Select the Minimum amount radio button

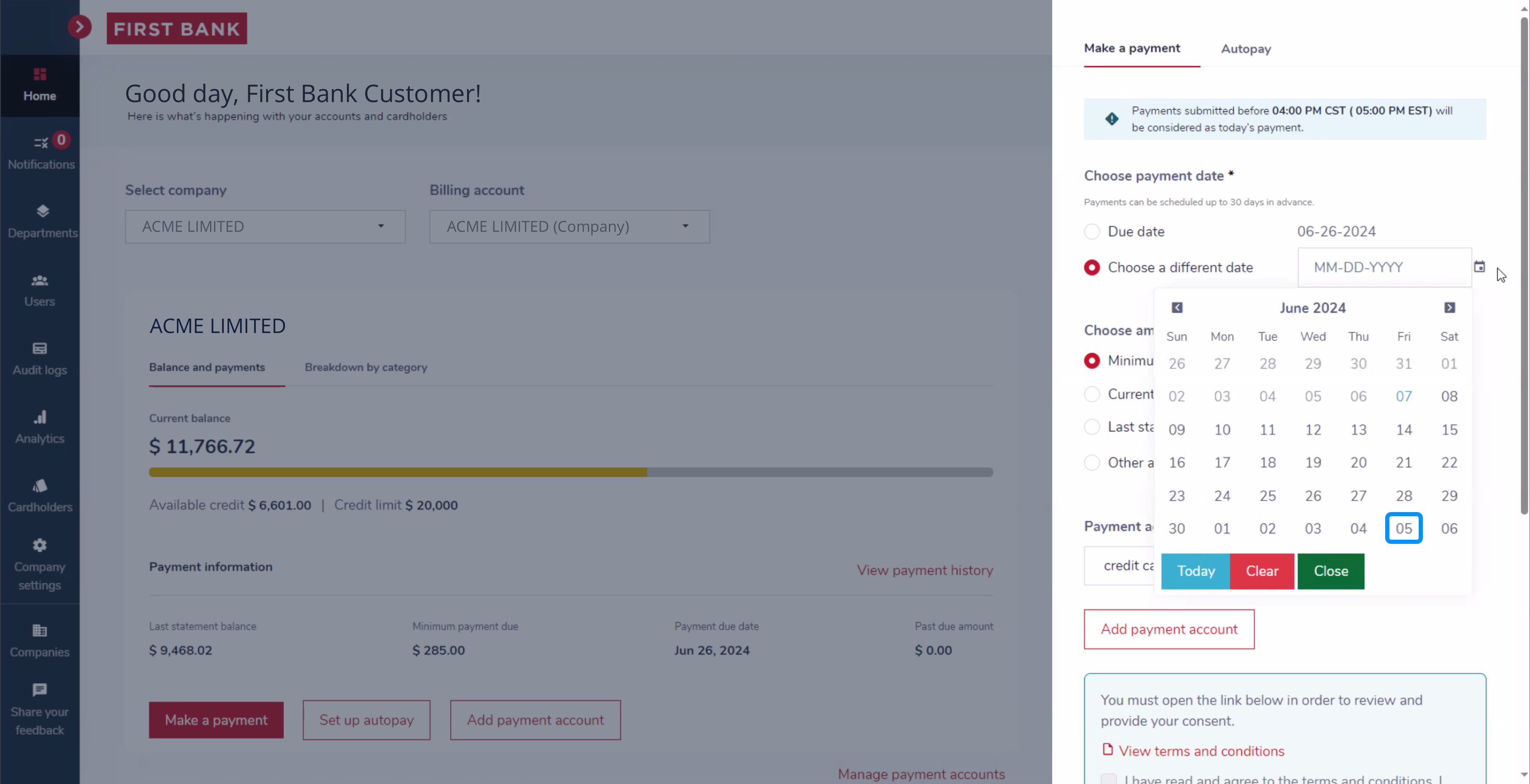tap(1092, 361)
